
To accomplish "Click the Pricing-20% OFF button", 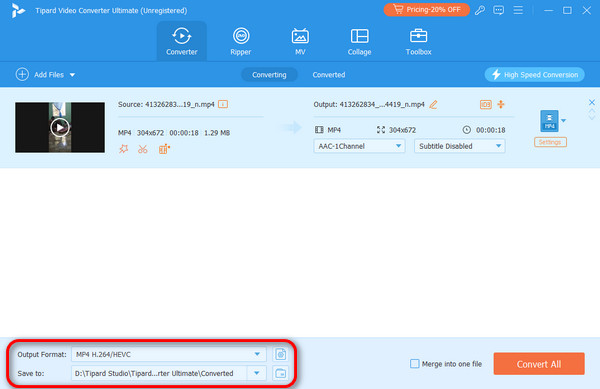I will (x=426, y=10).
